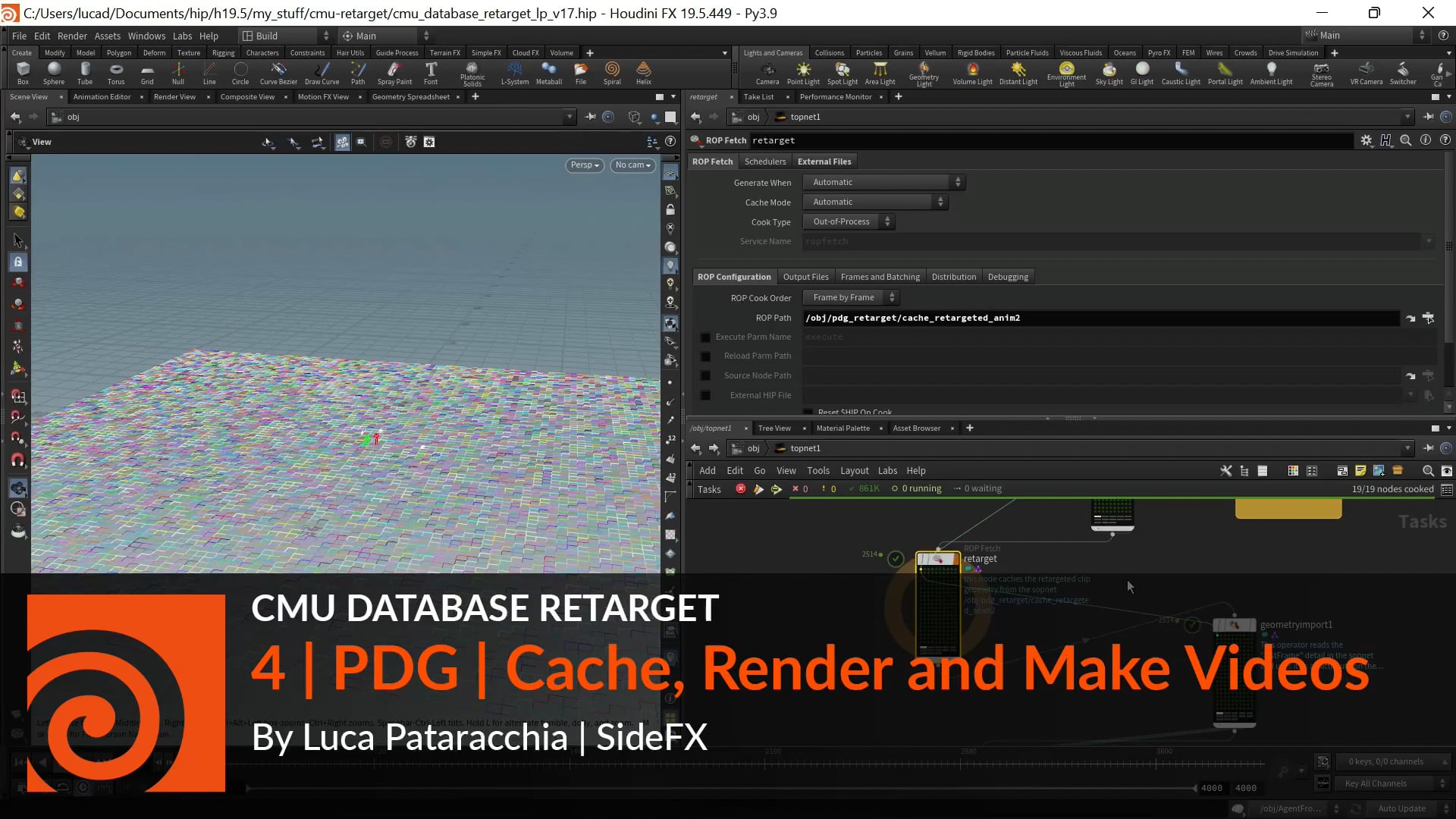Open the Render menu
The height and width of the screenshot is (819, 1456).
(x=72, y=36)
